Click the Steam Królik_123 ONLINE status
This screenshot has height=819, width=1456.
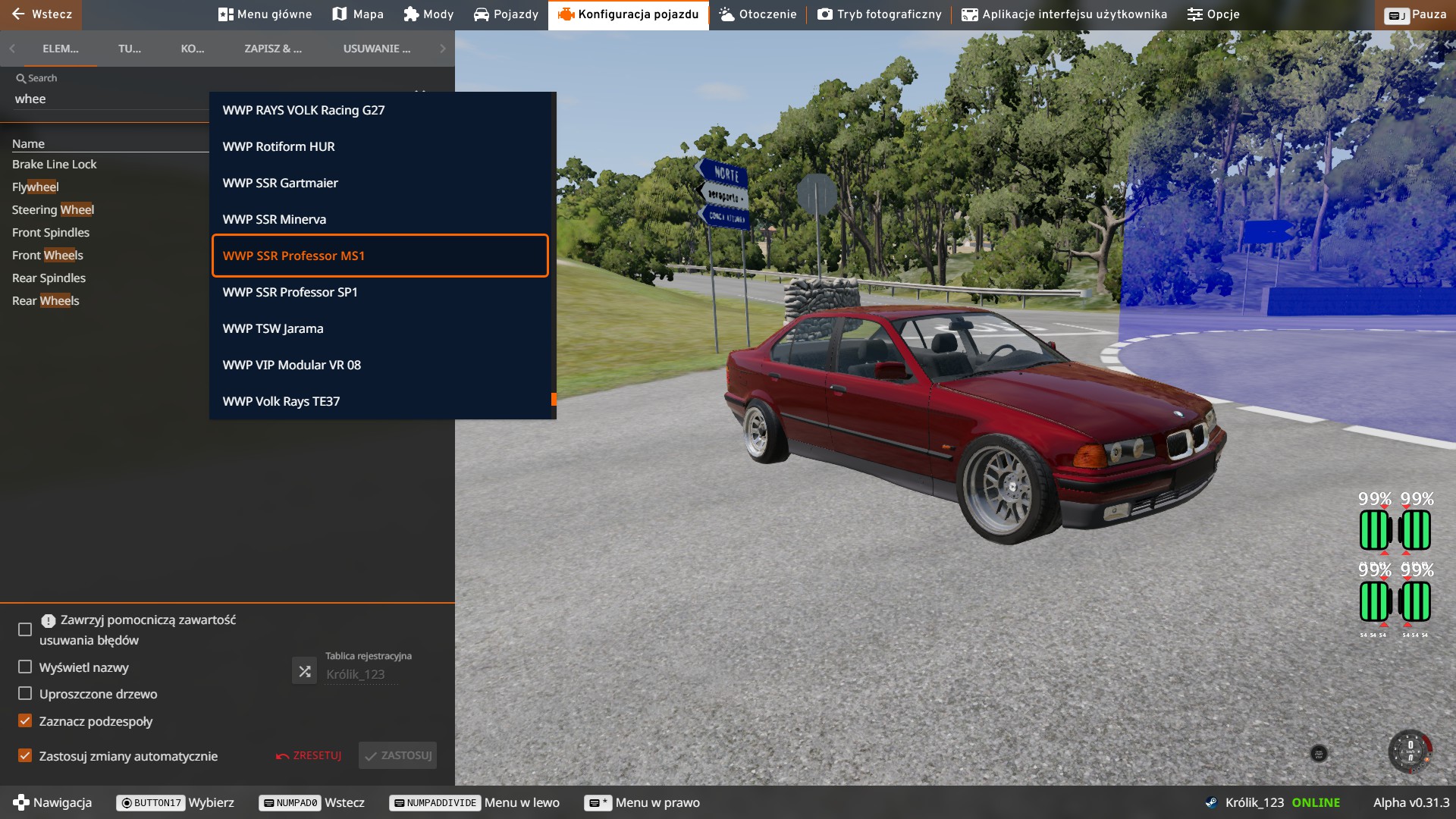click(1272, 802)
